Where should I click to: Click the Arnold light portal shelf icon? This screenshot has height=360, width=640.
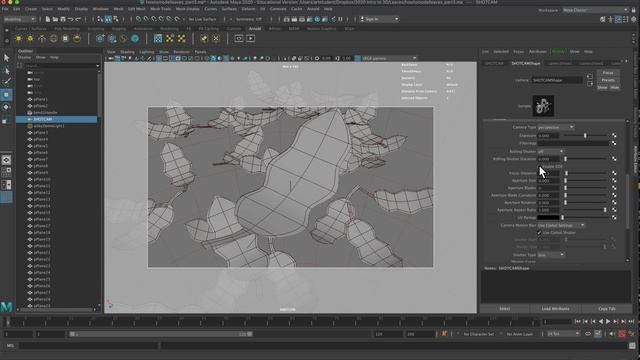tap(65, 38)
